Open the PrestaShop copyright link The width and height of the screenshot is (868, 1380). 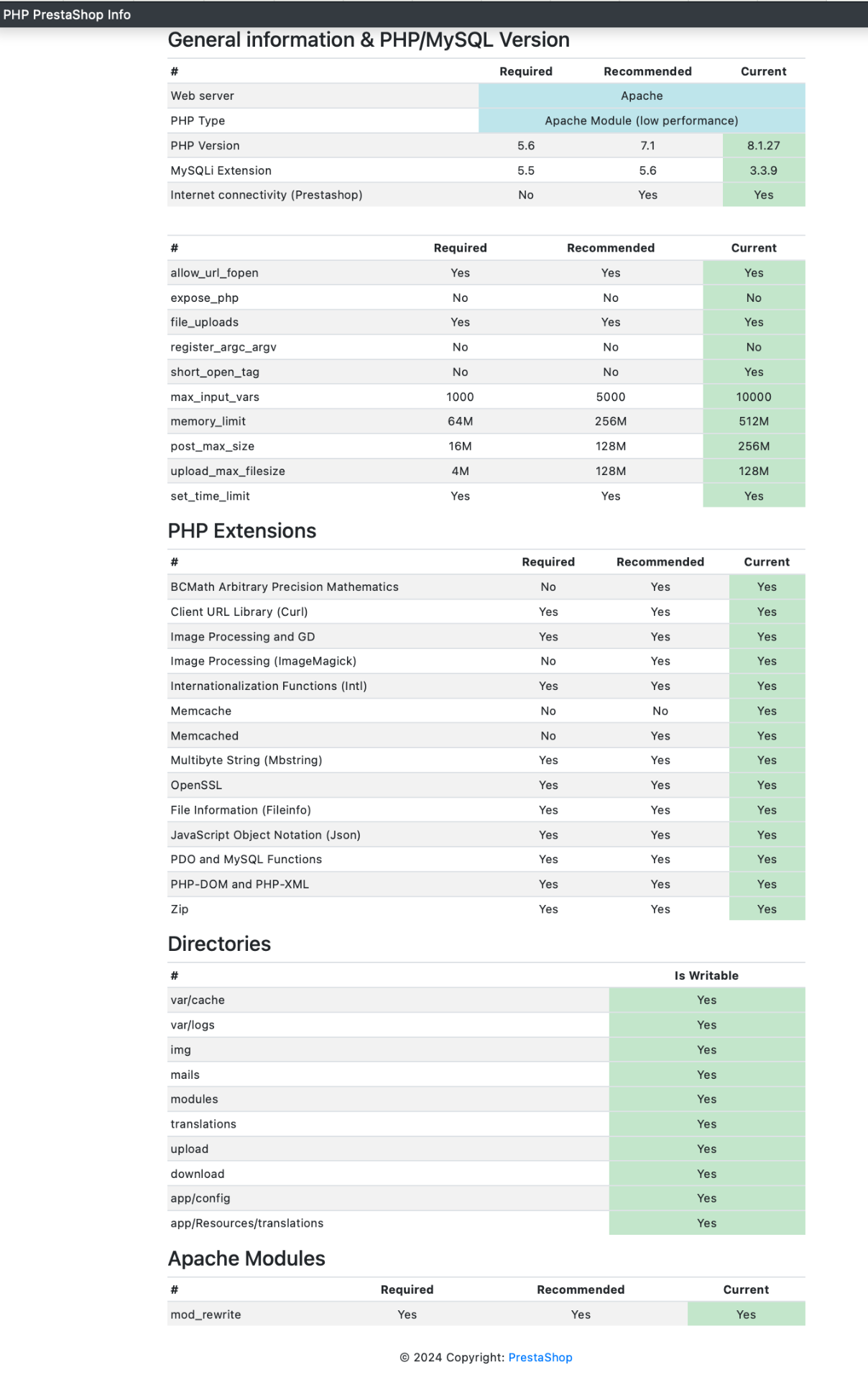point(540,1357)
